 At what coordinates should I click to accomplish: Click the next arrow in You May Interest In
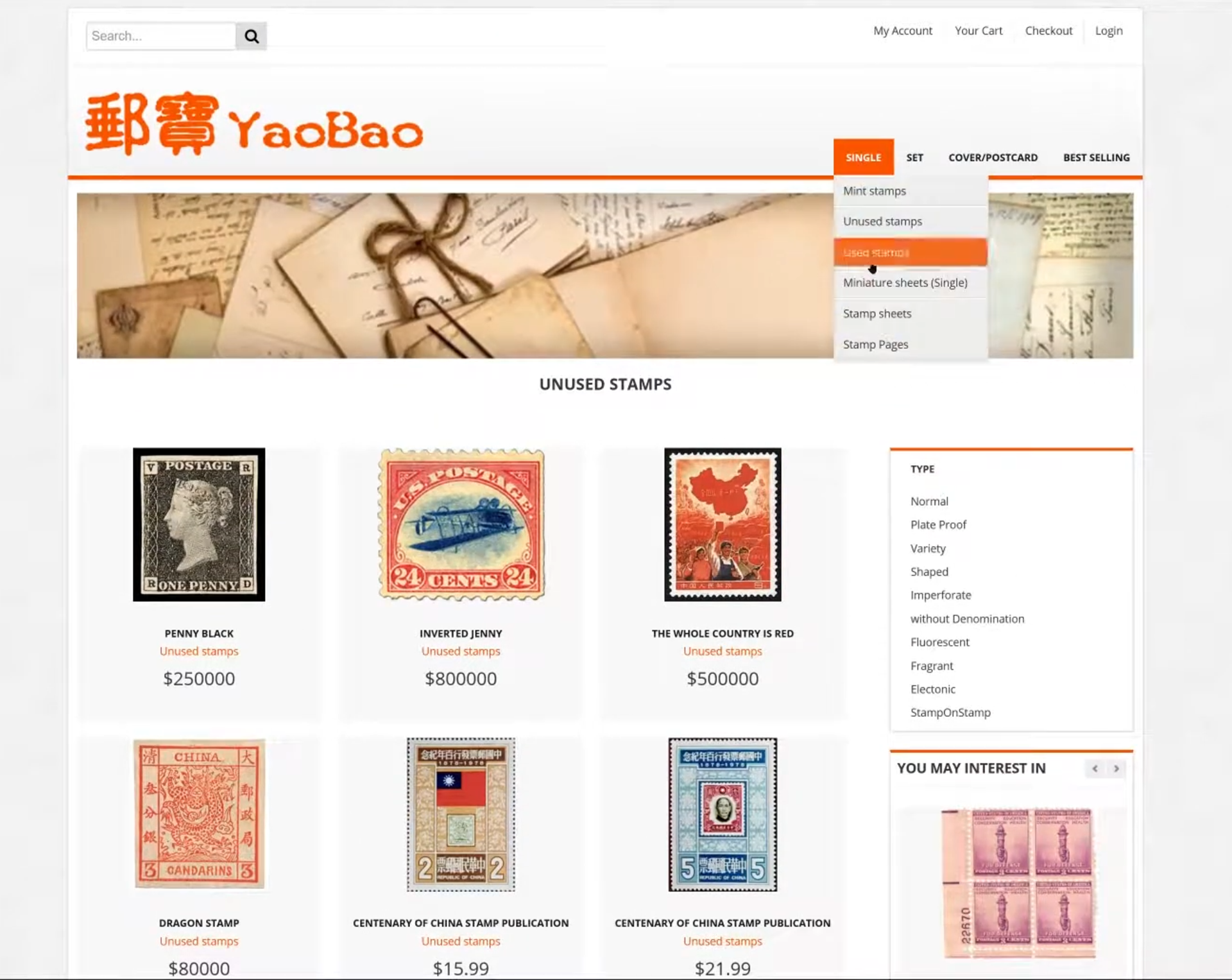pos(1116,768)
